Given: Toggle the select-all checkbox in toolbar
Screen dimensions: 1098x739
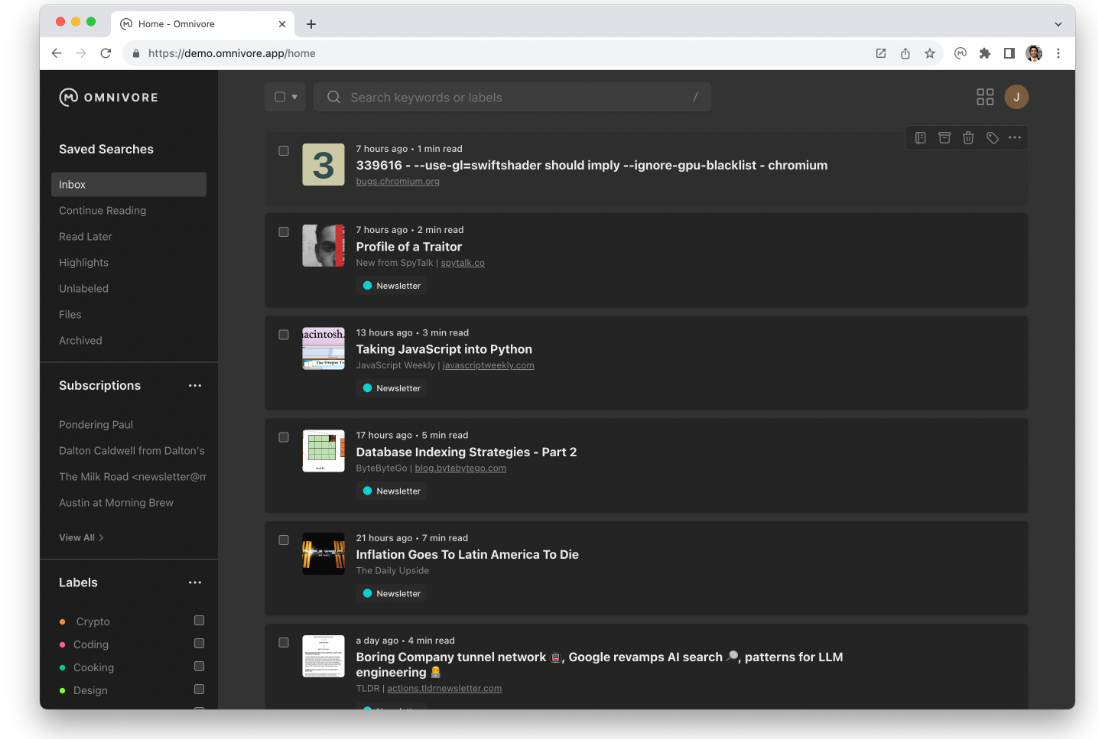Looking at the screenshot, I should (279, 97).
